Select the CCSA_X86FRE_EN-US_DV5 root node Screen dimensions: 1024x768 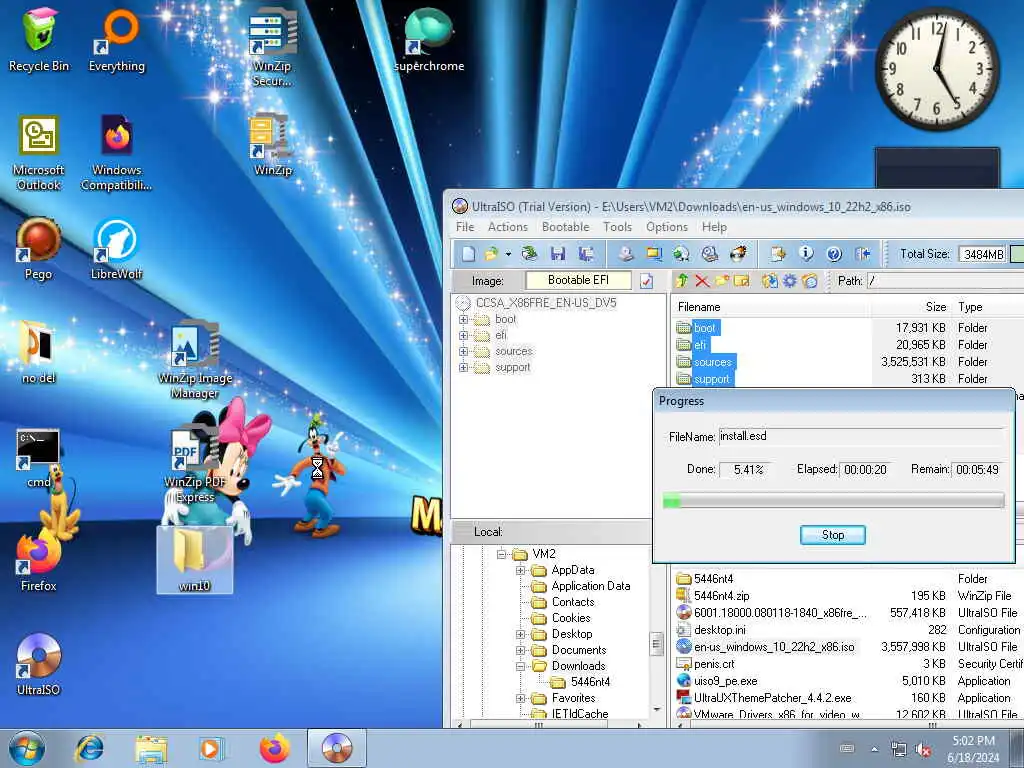(x=546, y=303)
